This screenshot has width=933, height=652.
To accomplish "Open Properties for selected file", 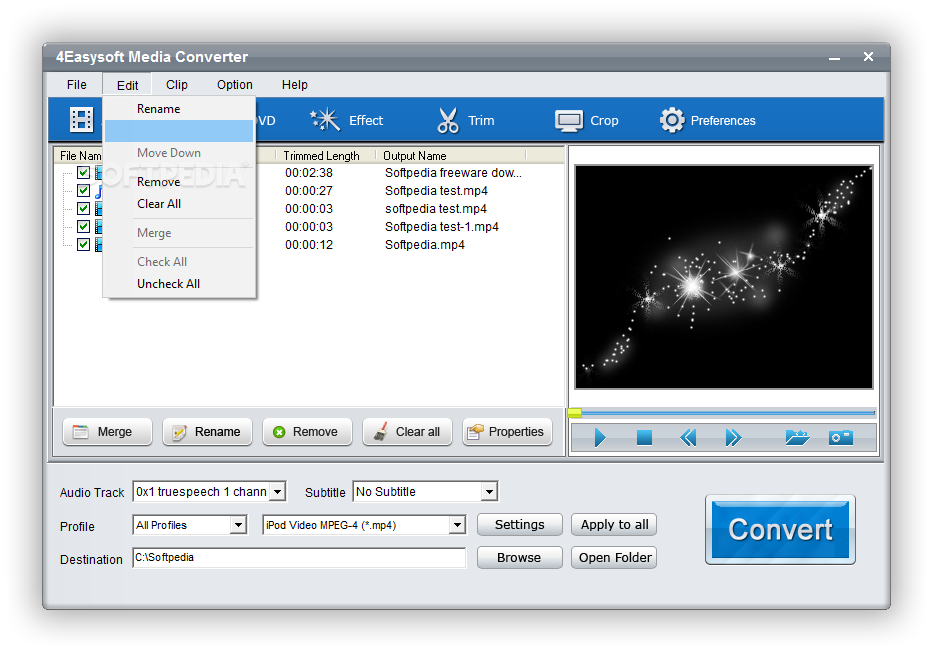I will (x=507, y=432).
